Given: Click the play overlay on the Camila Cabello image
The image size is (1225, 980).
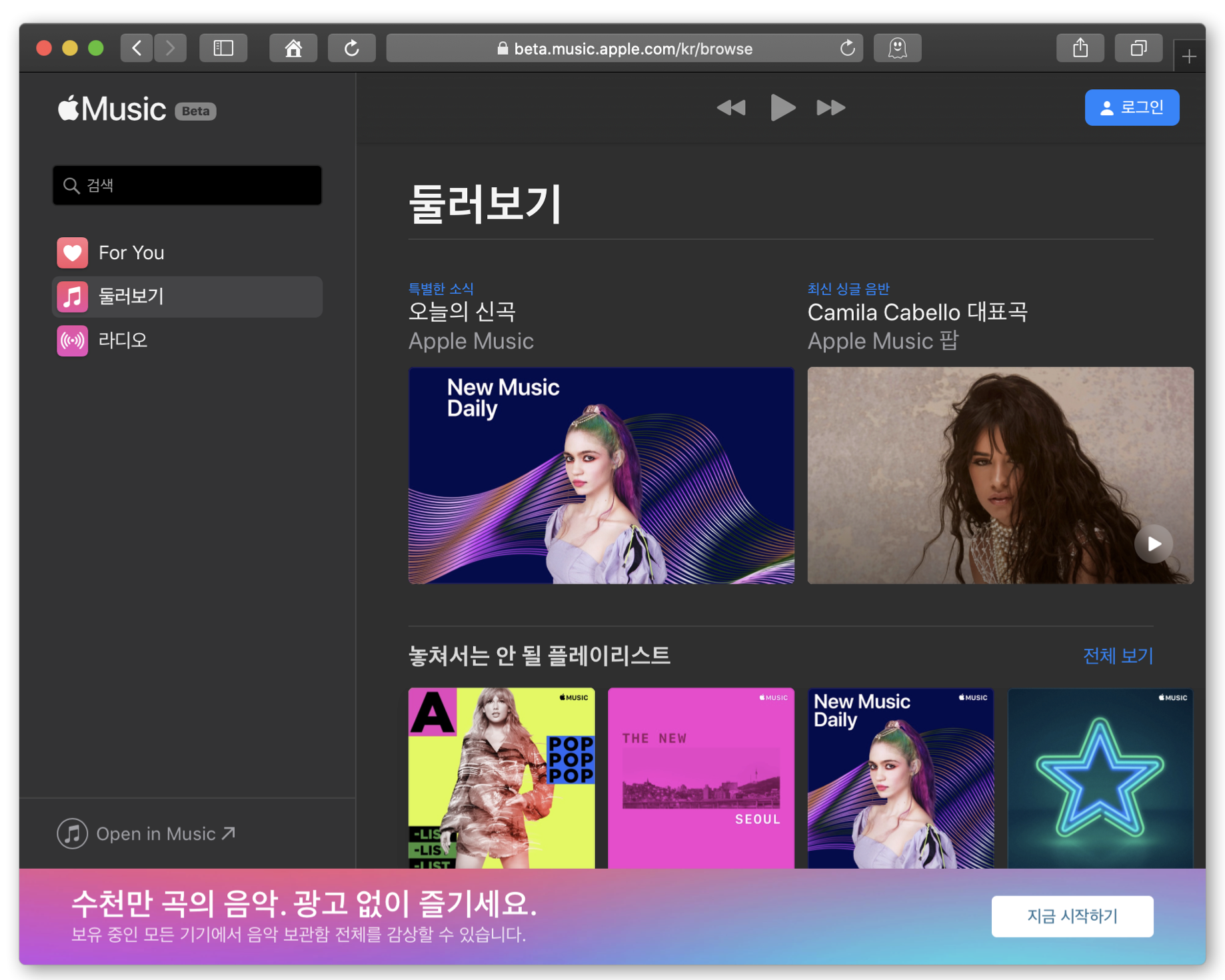Looking at the screenshot, I should (1154, 544).
